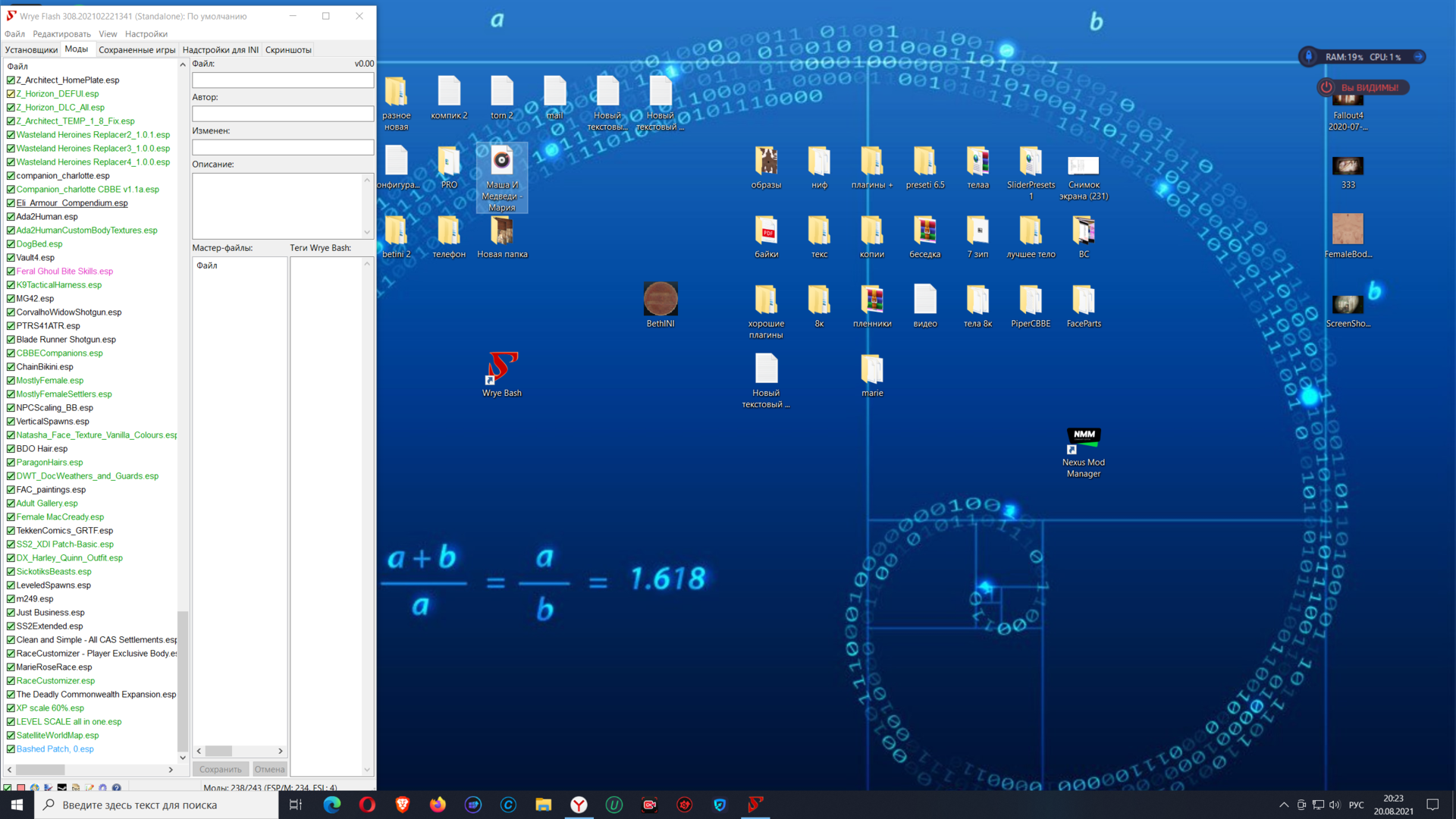1456x819 pixels.
Task: Click the settings gear icon in status bar
Action: [103, 788]
